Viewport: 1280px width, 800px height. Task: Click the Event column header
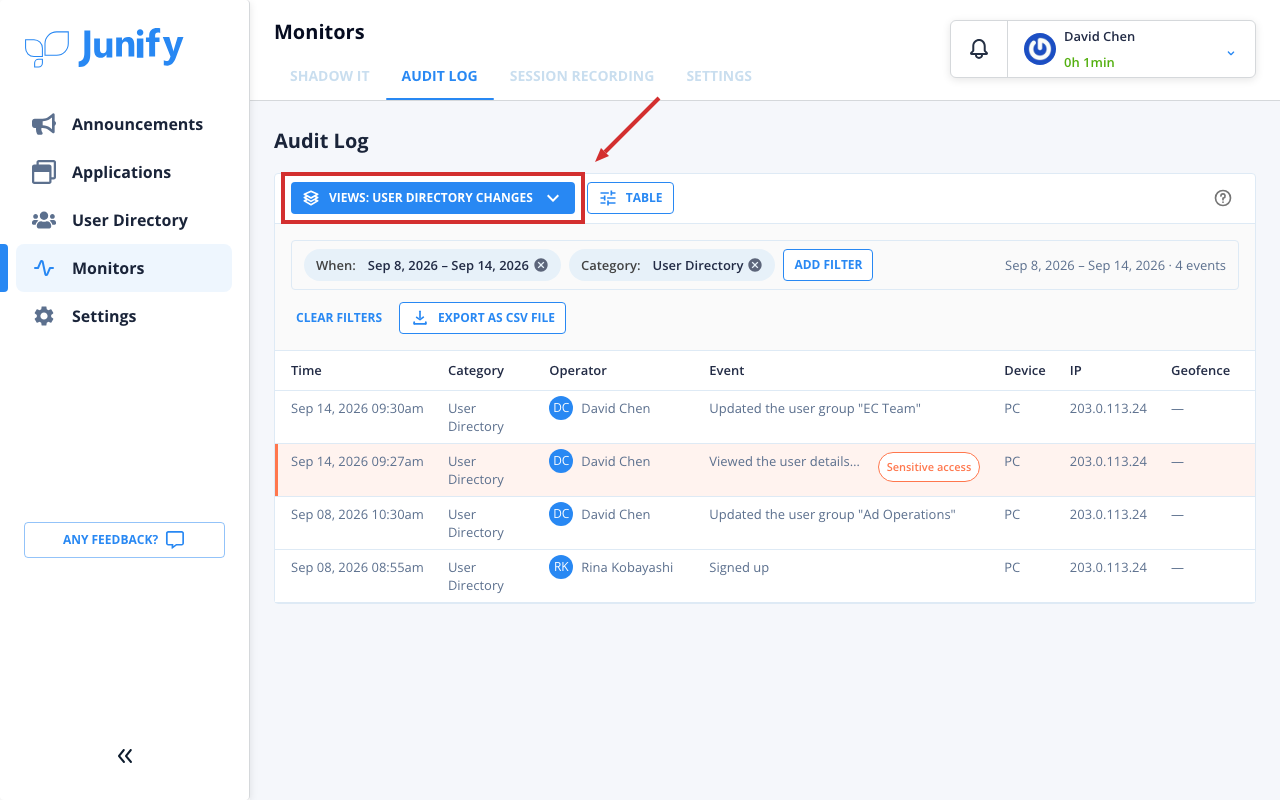coord(727,370)
